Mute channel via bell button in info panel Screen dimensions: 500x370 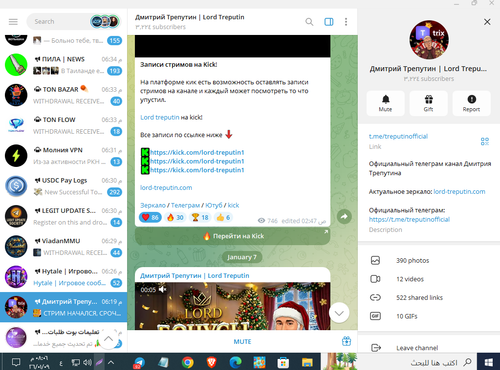(x=385, y=103)
